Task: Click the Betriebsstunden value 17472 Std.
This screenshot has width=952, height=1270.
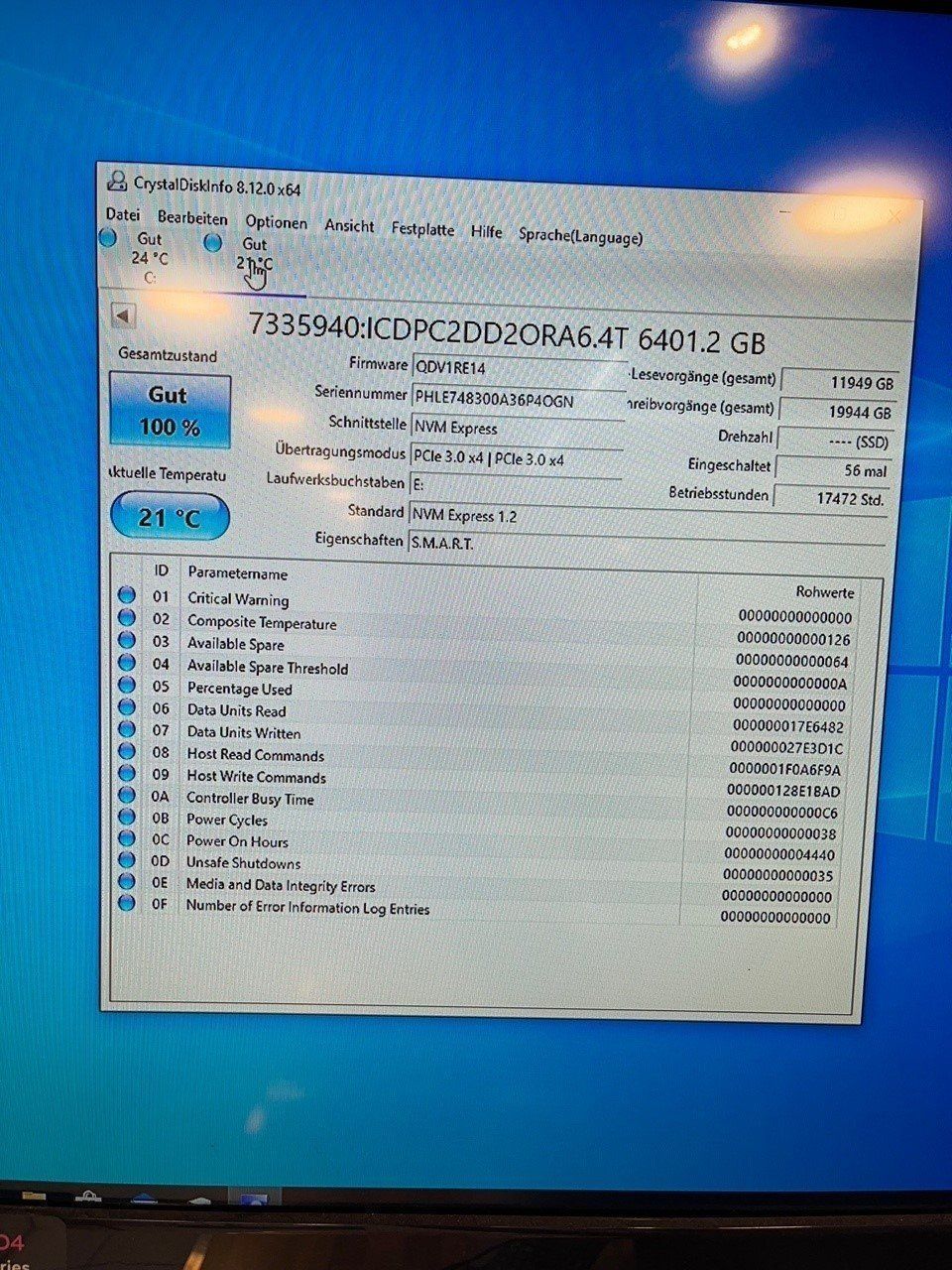Action: pyautogui.click(x=830, y=498)
